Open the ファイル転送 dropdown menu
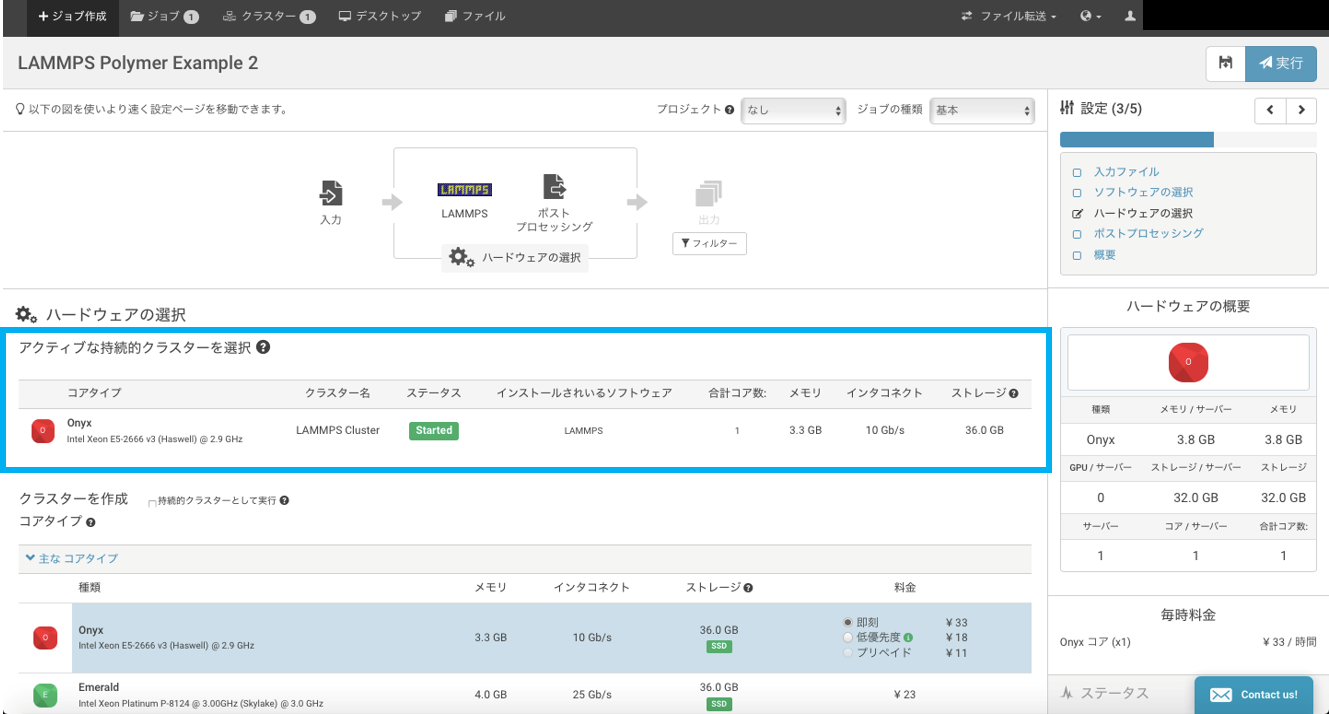This screenshot has height=714, width=1329. [1009, 17]
